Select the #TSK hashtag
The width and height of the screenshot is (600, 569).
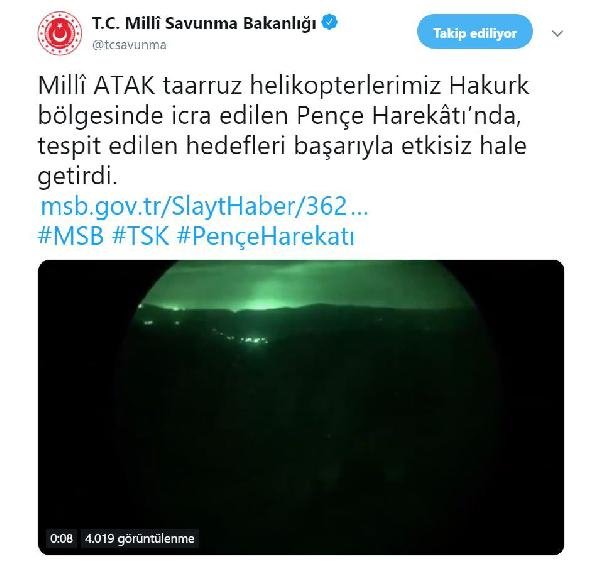pyautogui.click(x=140, y=236)
